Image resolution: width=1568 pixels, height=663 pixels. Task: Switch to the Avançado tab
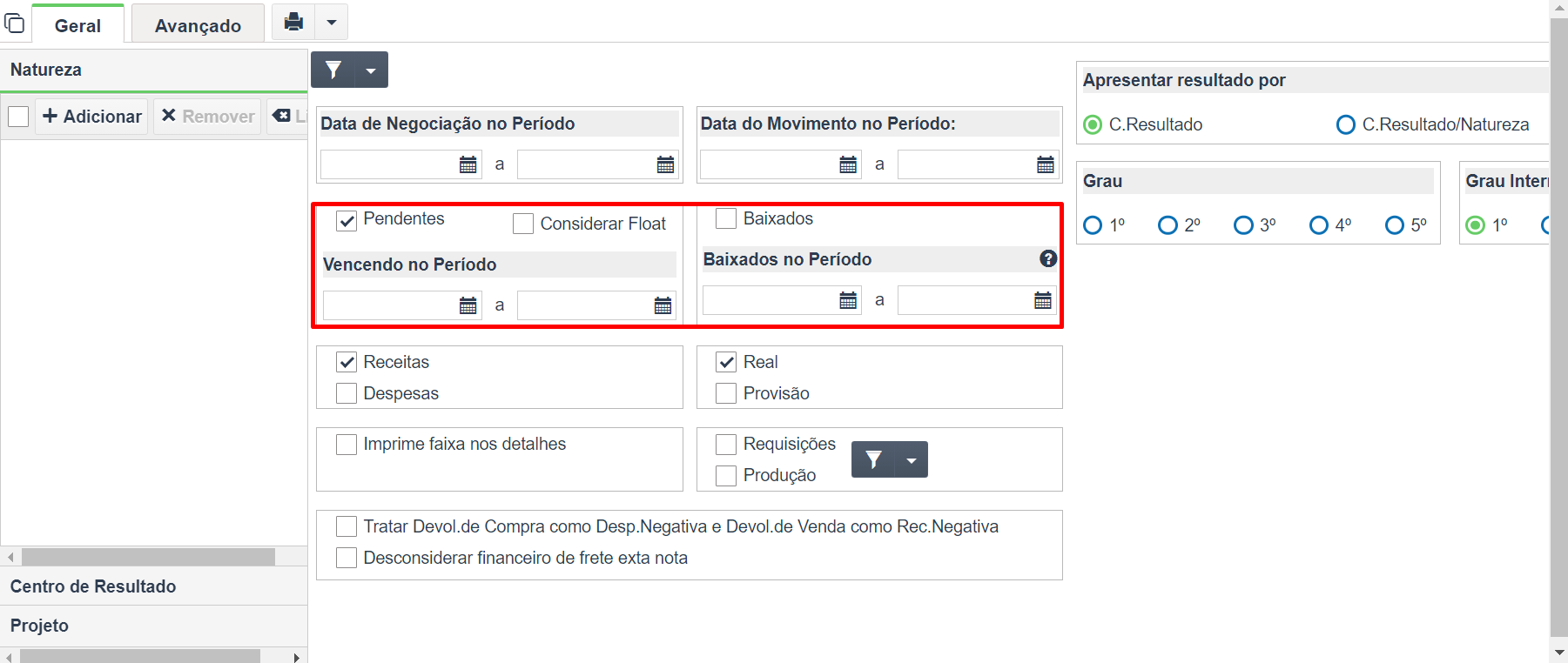pyautogui.click(x=198, y=25)
